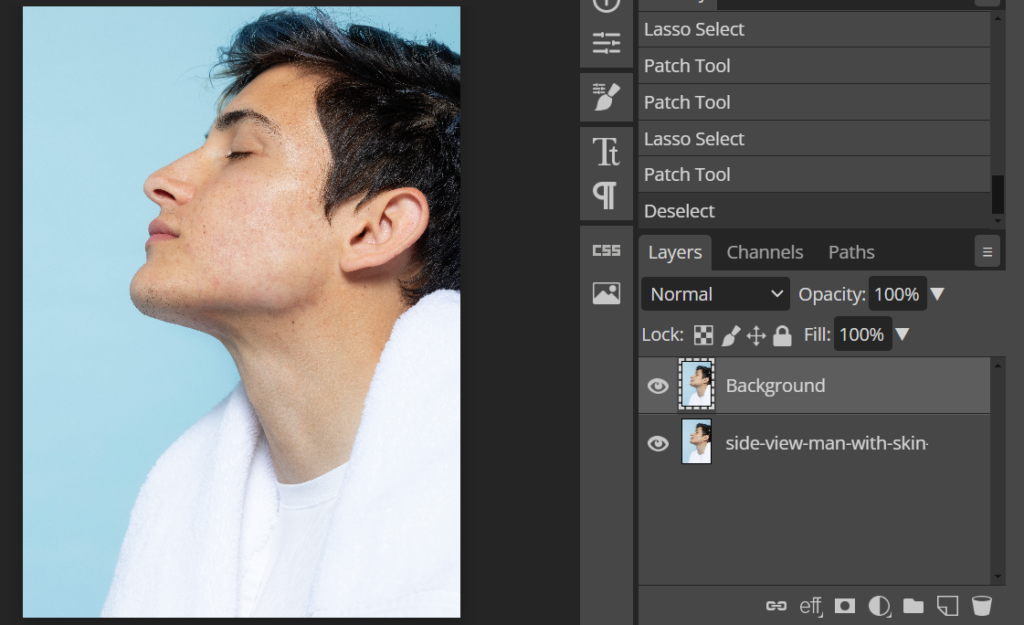Switch to the Channels tab
The image size is (1024, 625).
(765, 252)
